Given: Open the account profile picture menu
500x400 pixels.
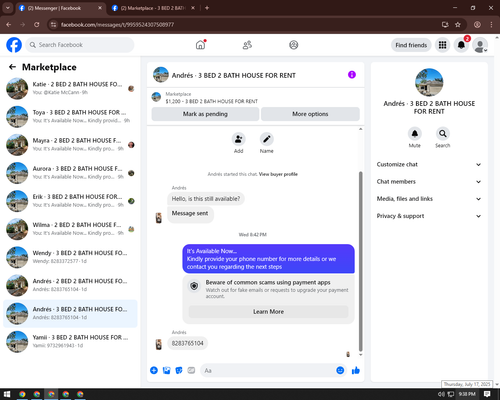Looking at the screenshot, I should coord(480,45).
